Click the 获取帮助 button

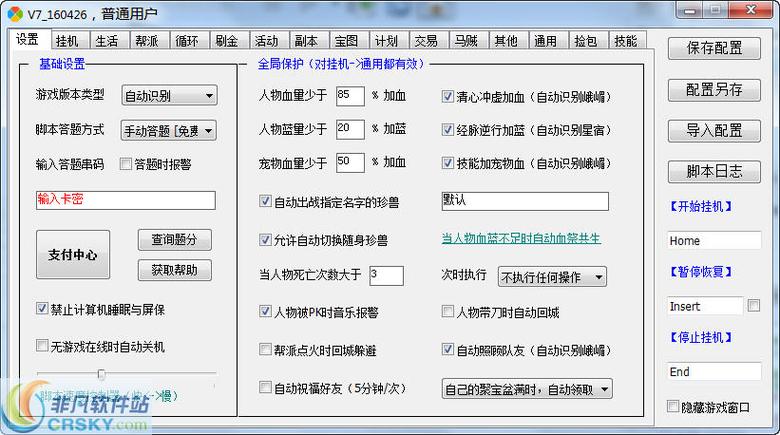[175, 270]
